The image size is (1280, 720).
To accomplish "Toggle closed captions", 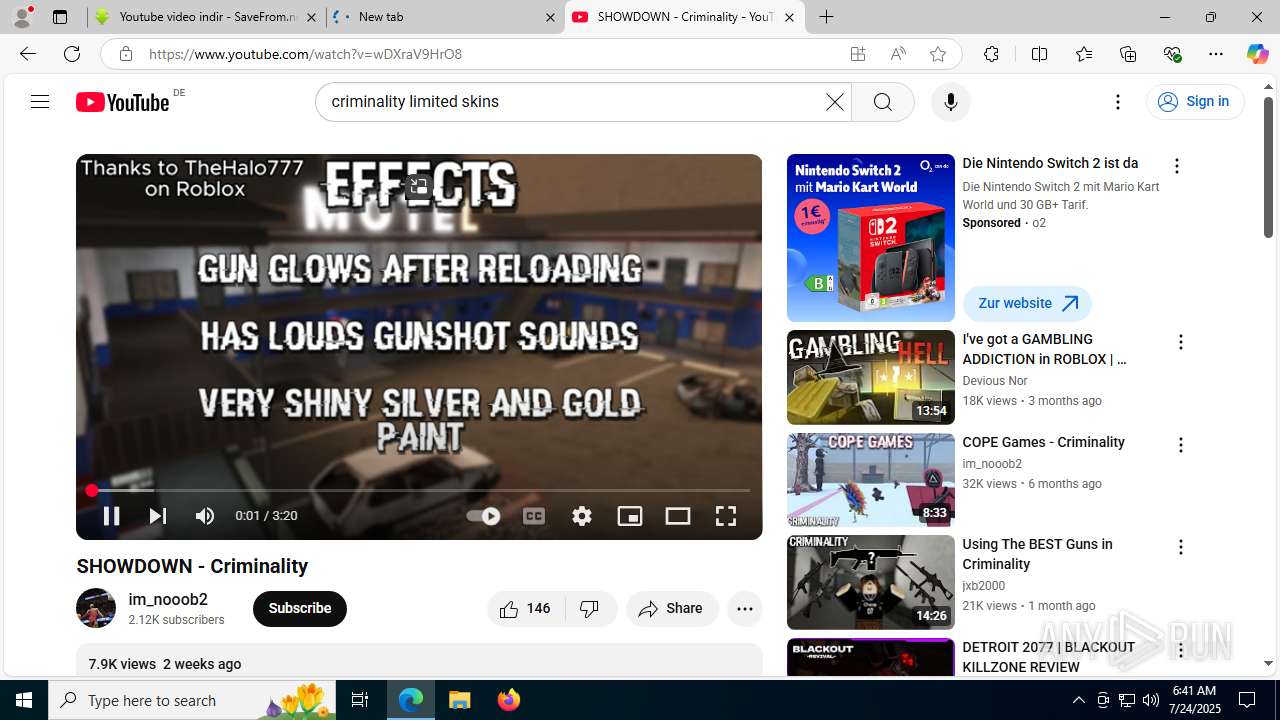I will click(x=534, y=516).
